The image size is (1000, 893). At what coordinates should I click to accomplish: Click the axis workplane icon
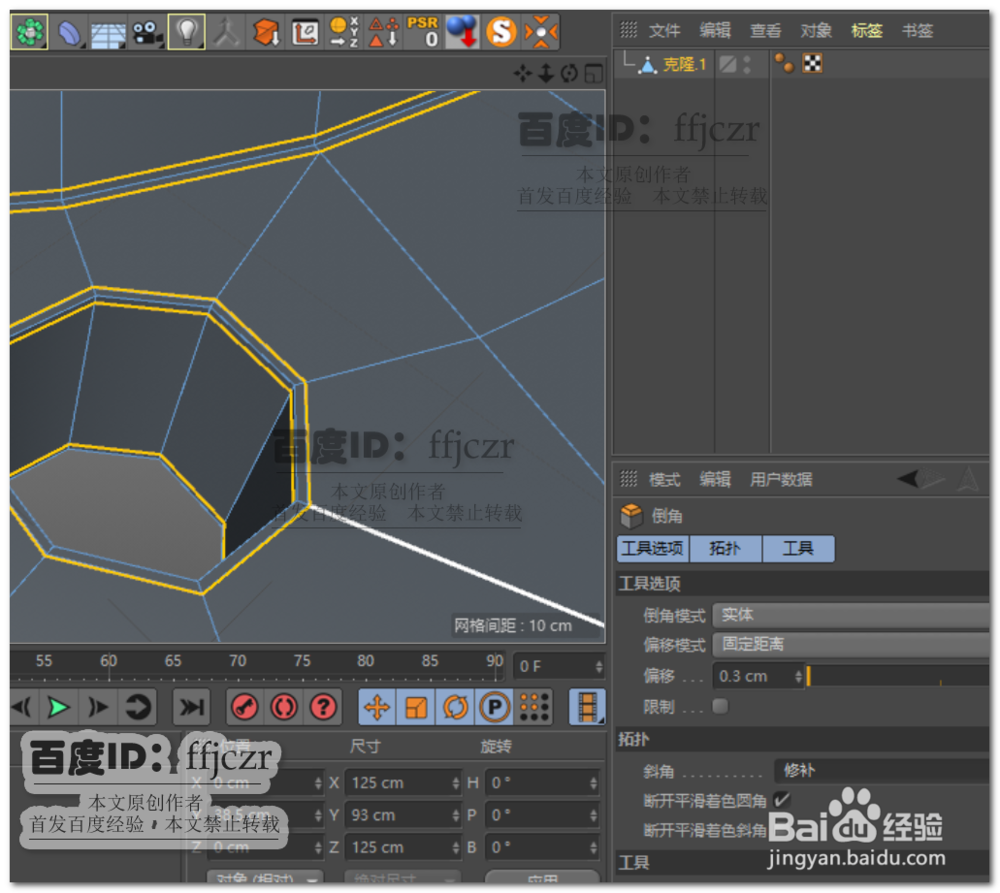305,33
